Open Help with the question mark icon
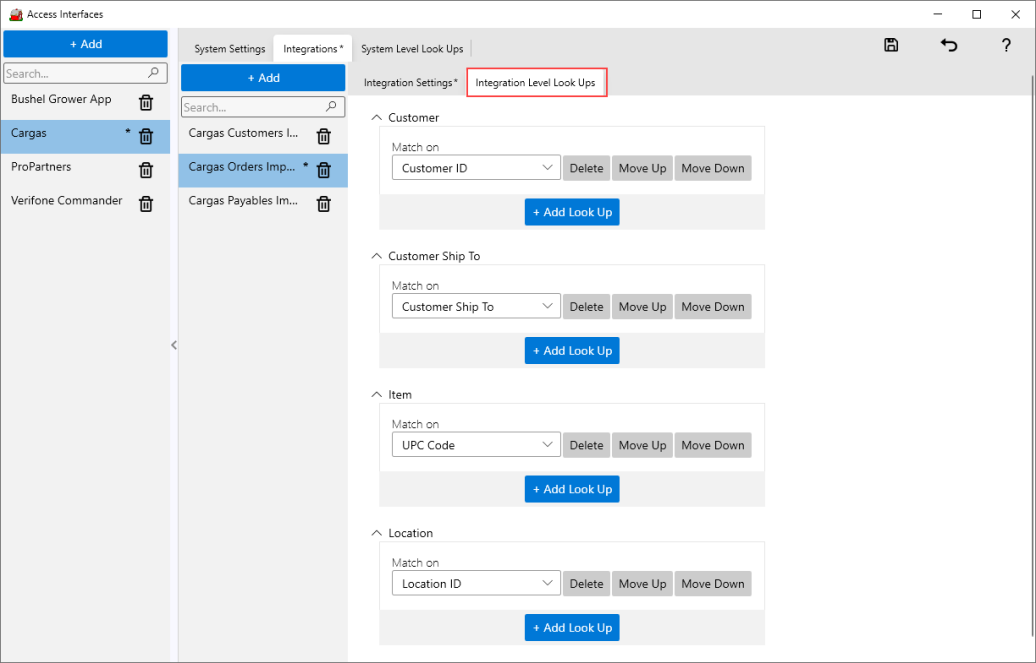The image size is (1036, 663). [1006, 46]
